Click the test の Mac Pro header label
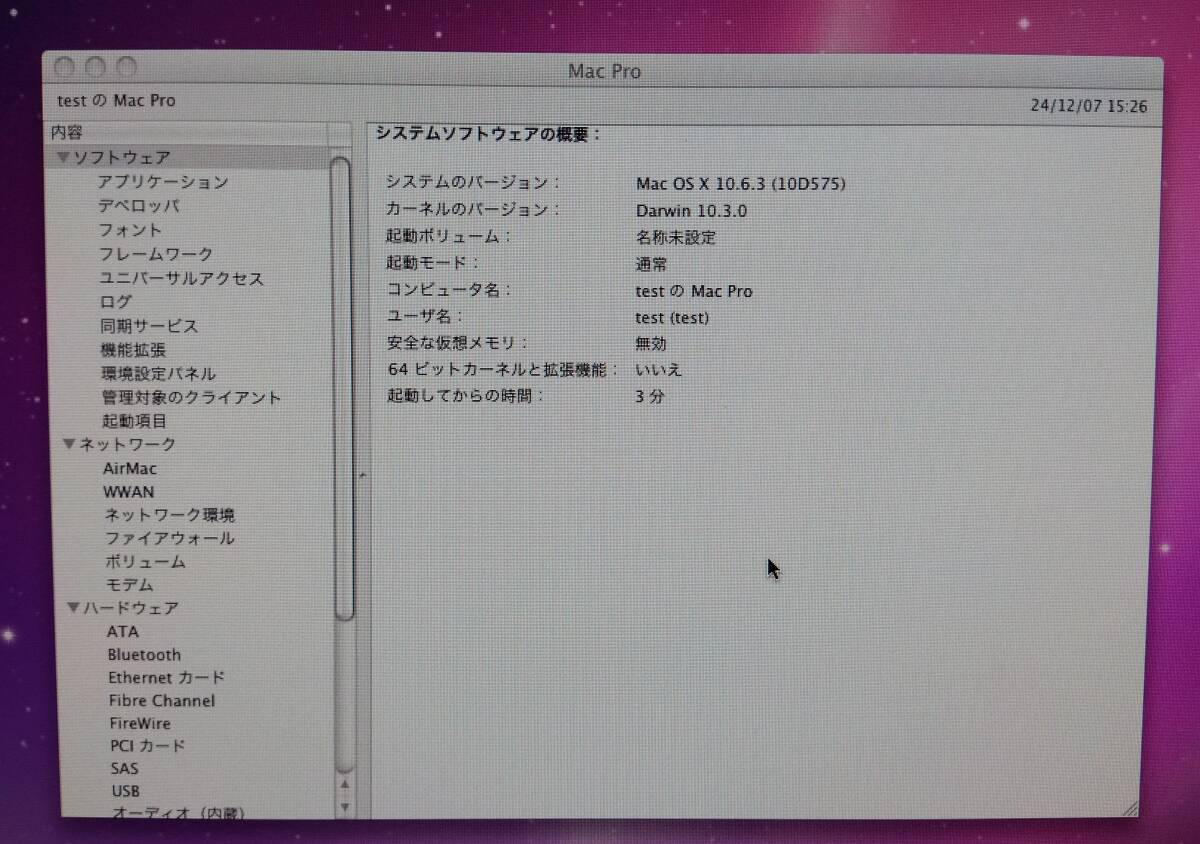Screen dimensions: 1200x844 click(116, 101)
